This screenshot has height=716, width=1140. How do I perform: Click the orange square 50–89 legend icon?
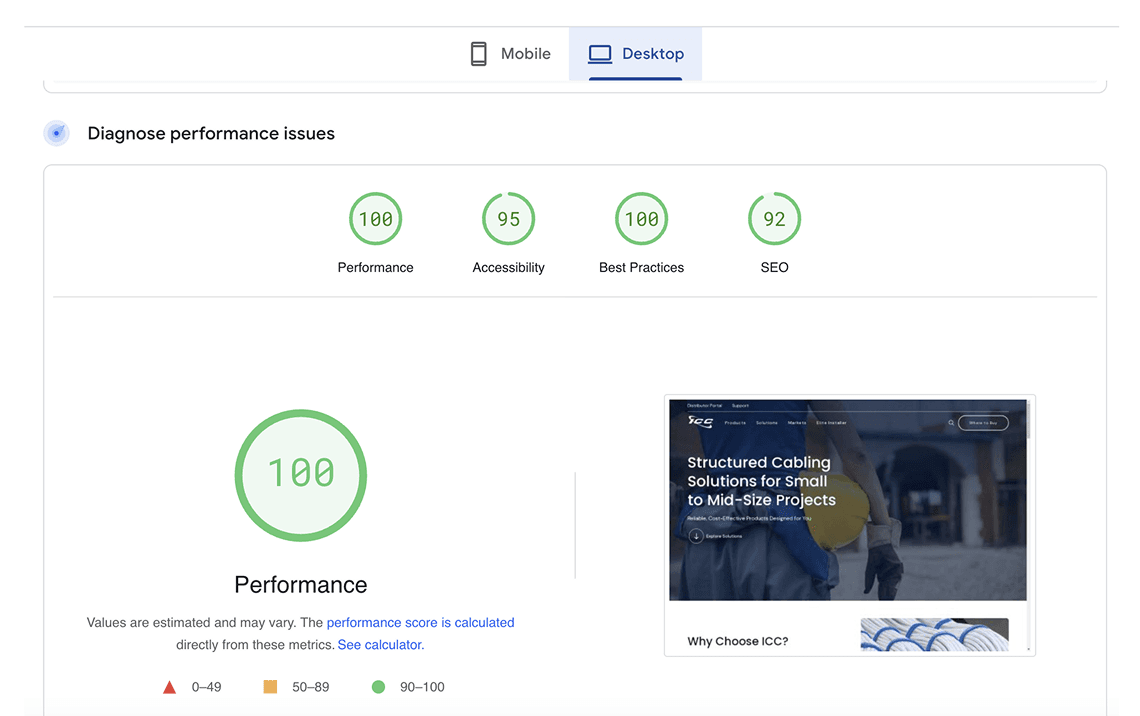point(270,686)
